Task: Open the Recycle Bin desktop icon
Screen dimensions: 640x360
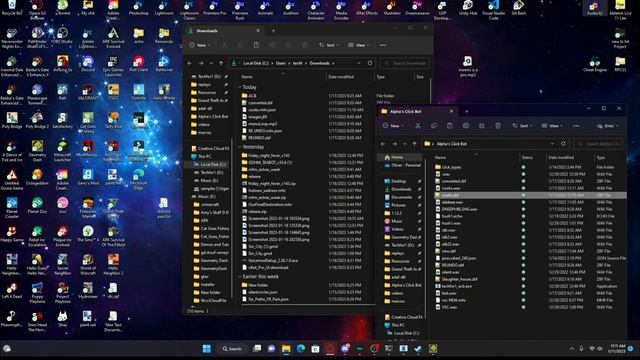Action: pos(12,8)
